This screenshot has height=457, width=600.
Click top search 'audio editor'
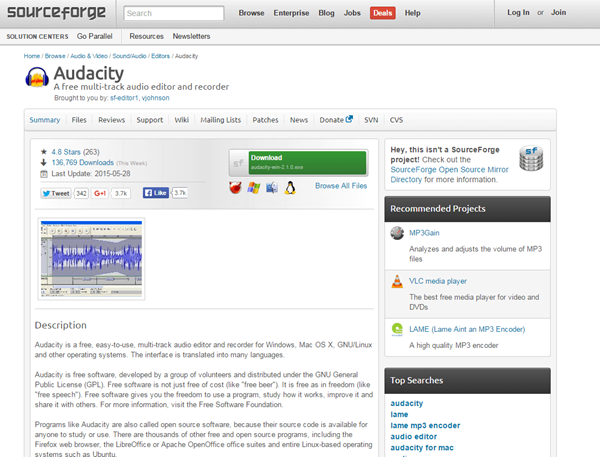click(413, 436)
